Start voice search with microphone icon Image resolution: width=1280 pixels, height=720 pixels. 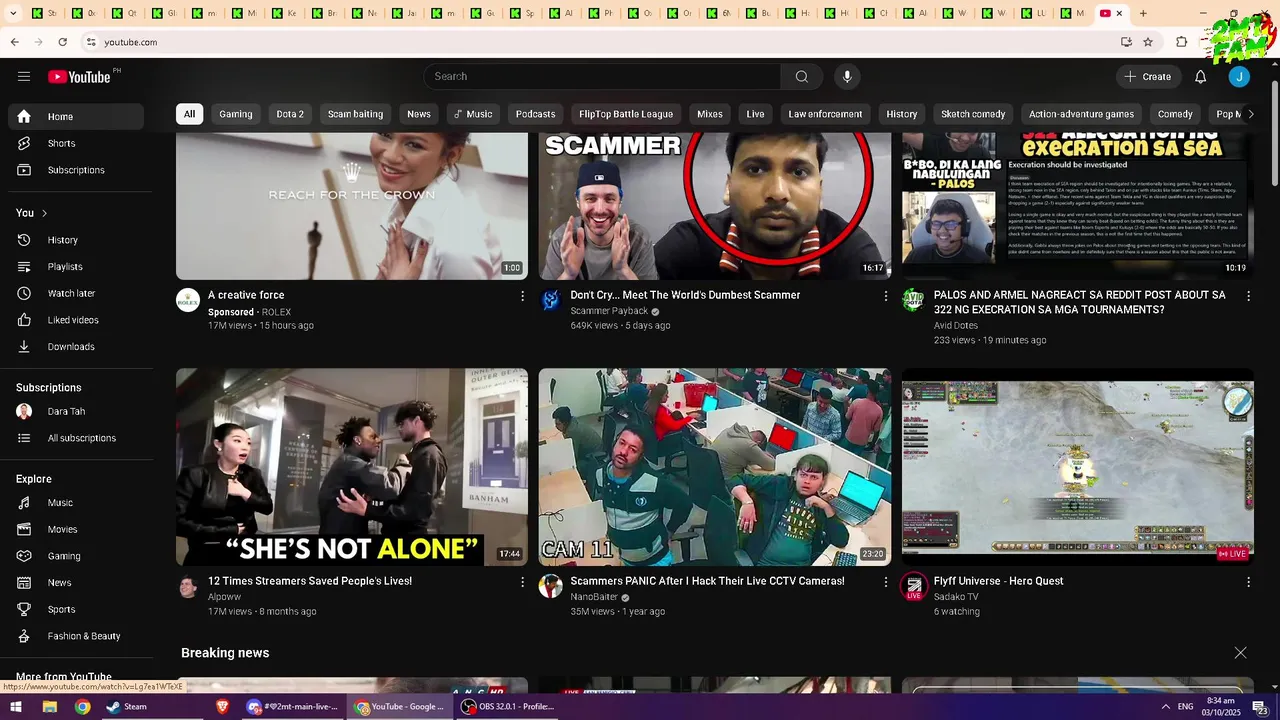click(x=847, y=77)
